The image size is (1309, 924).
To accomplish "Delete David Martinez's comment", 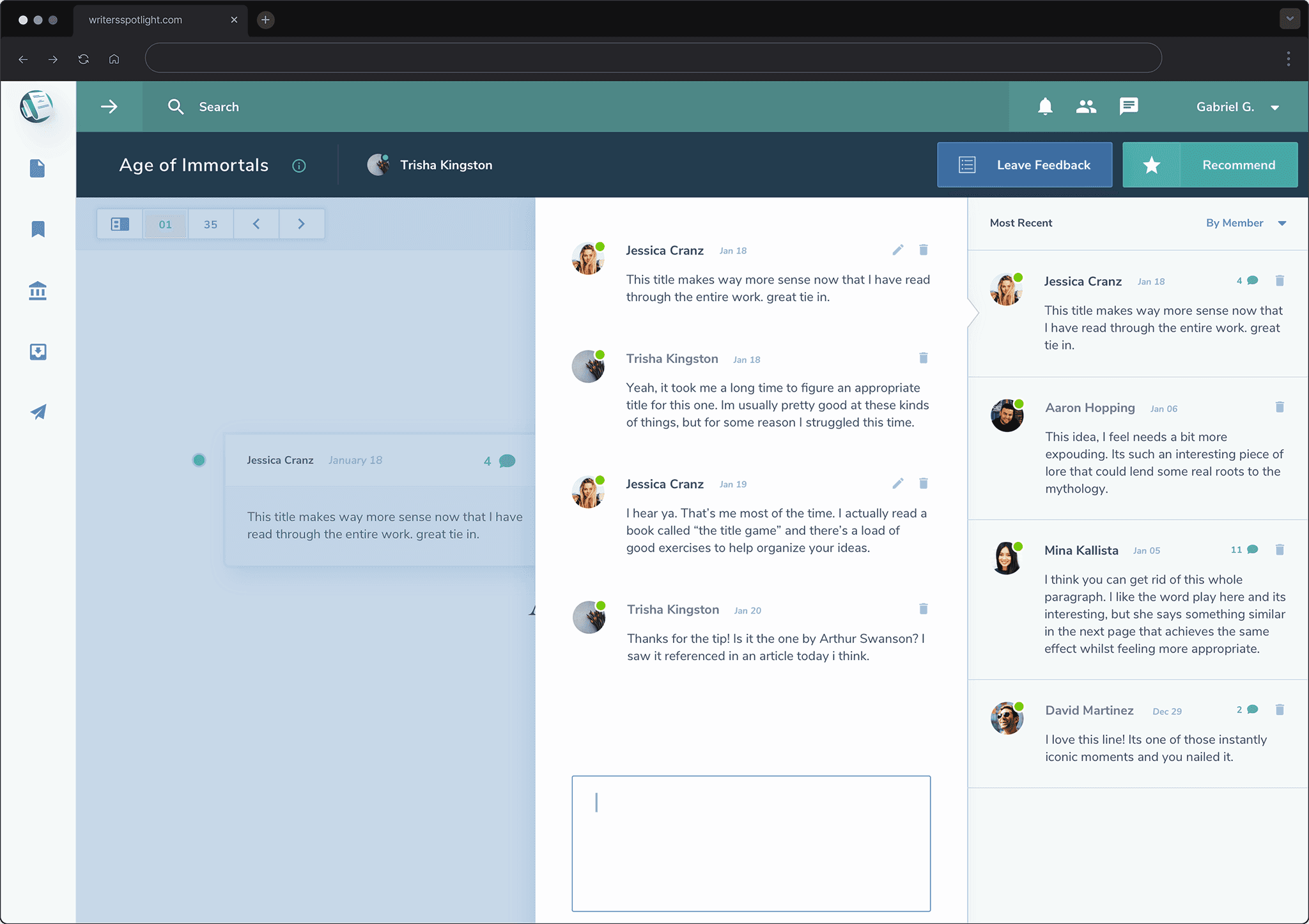I will tap(1280, 710).
